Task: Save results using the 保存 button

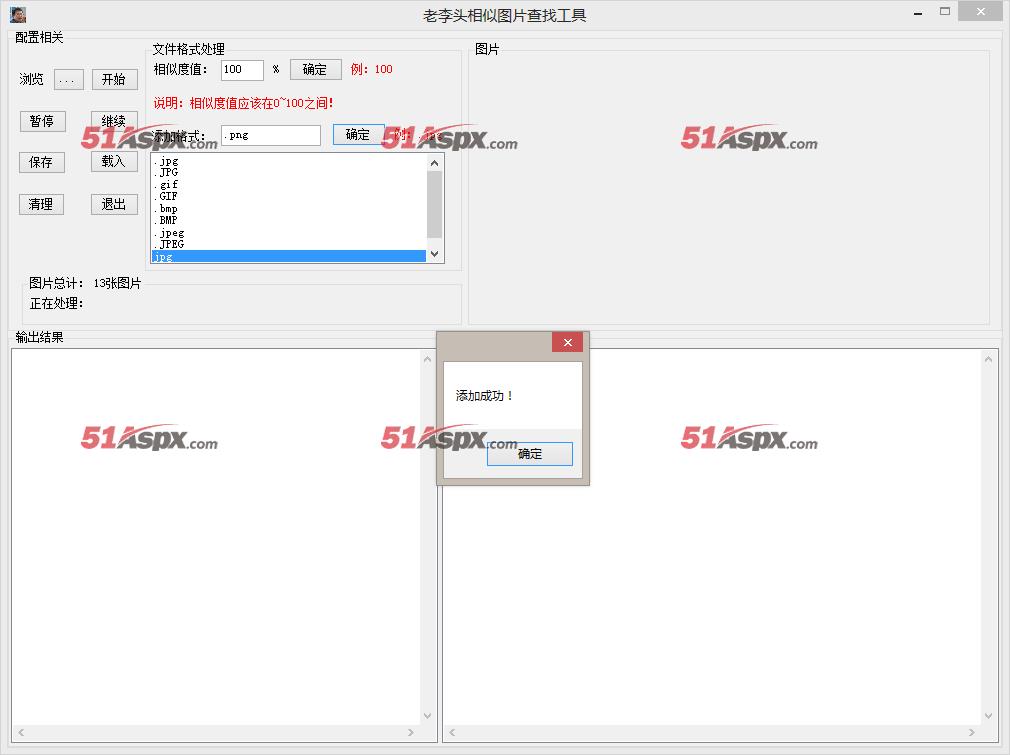Action: tap(41, 162)
